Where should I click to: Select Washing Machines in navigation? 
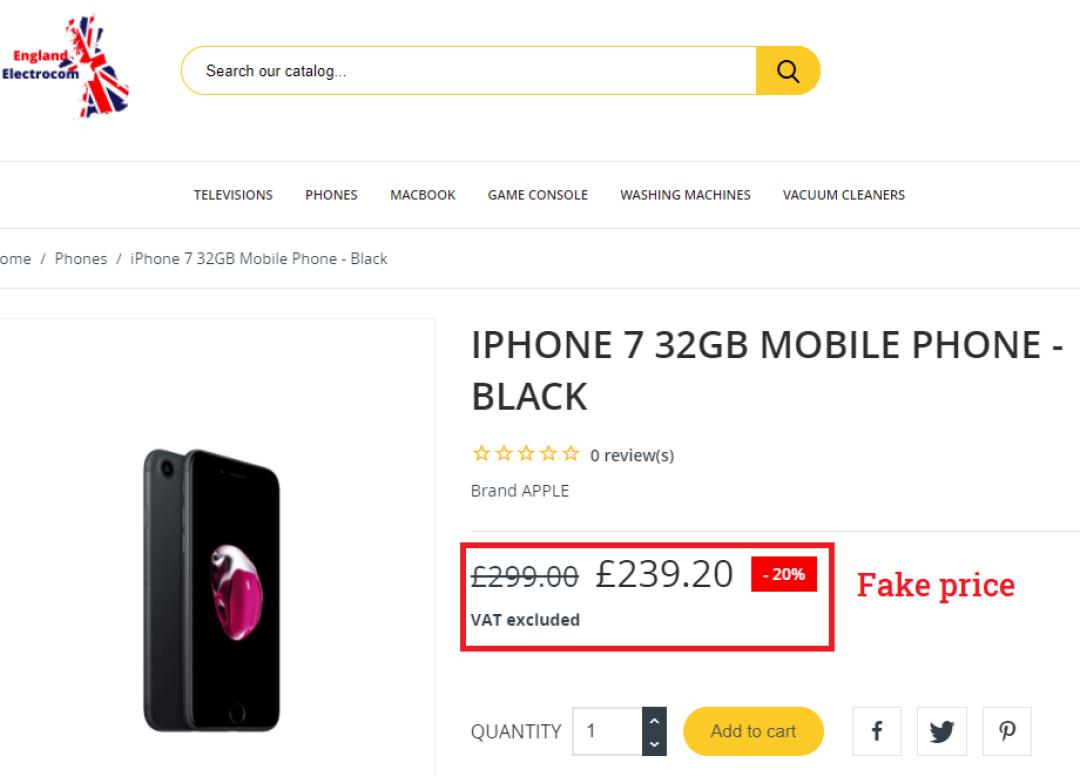685,195
